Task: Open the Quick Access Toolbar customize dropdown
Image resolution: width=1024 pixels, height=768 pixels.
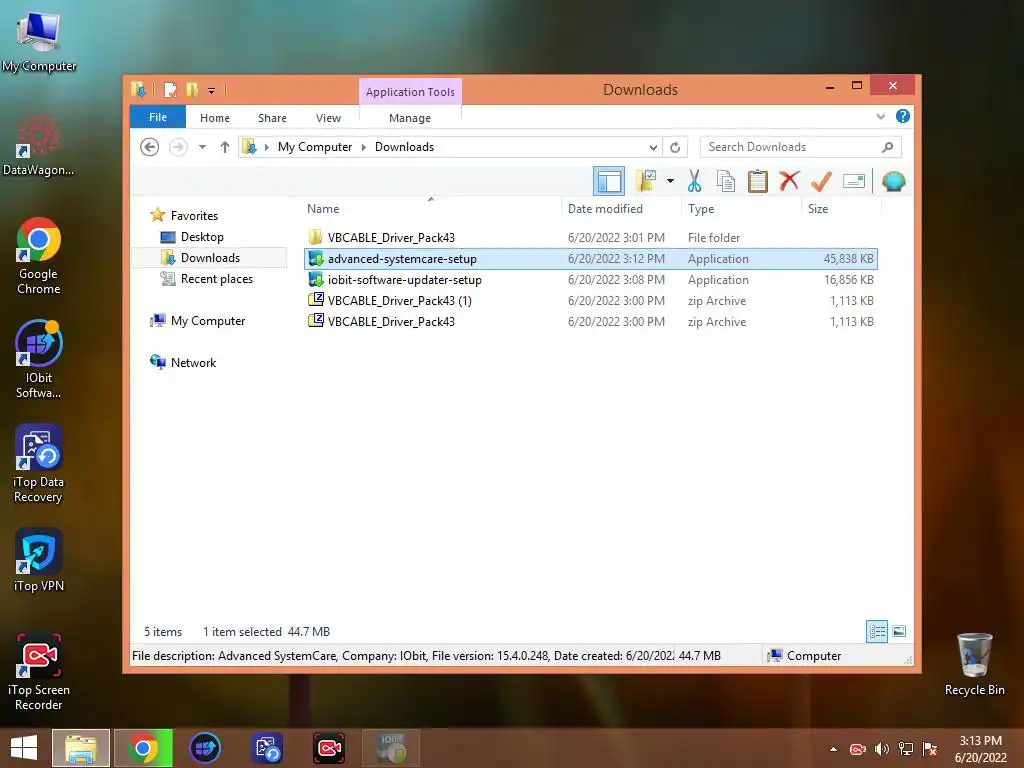Action: coord(212,90)
